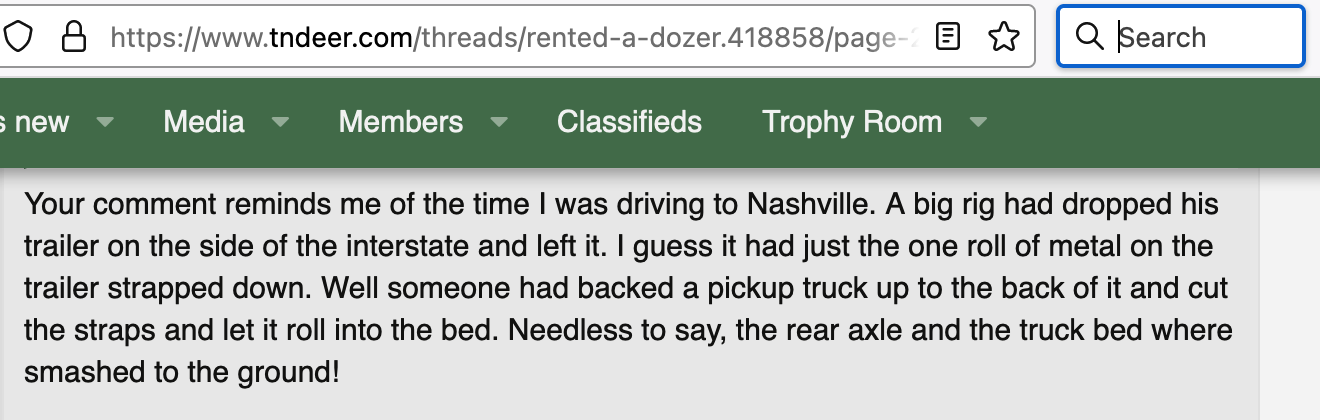Viewport: 1320px width, 420px height.
Task: Expand the Trophy Room dropdown arrow
Action: pyautogui.click(x=978, y=122)
